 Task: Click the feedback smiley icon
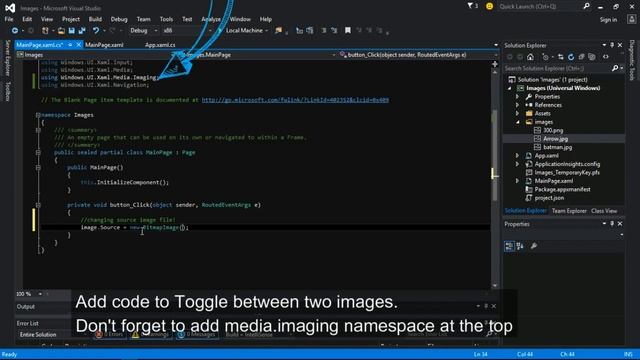coord(489,6)
